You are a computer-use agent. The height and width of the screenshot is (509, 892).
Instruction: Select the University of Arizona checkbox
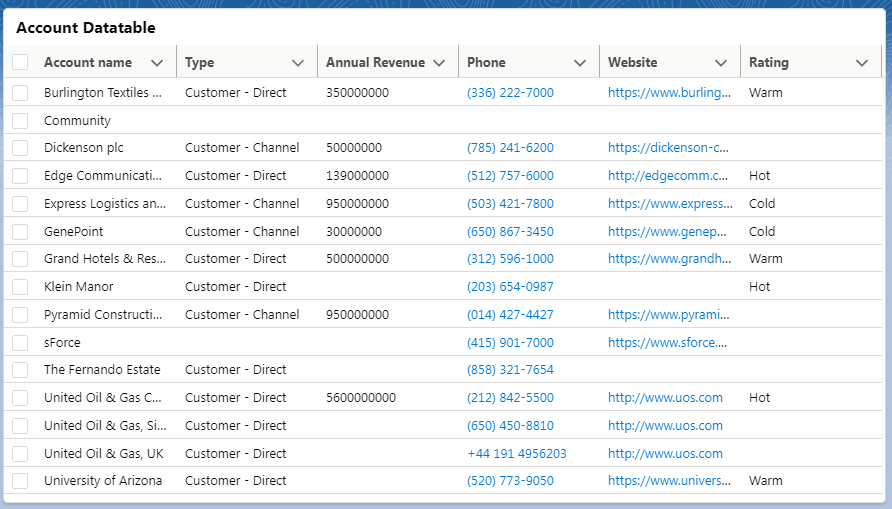(20, 481)
